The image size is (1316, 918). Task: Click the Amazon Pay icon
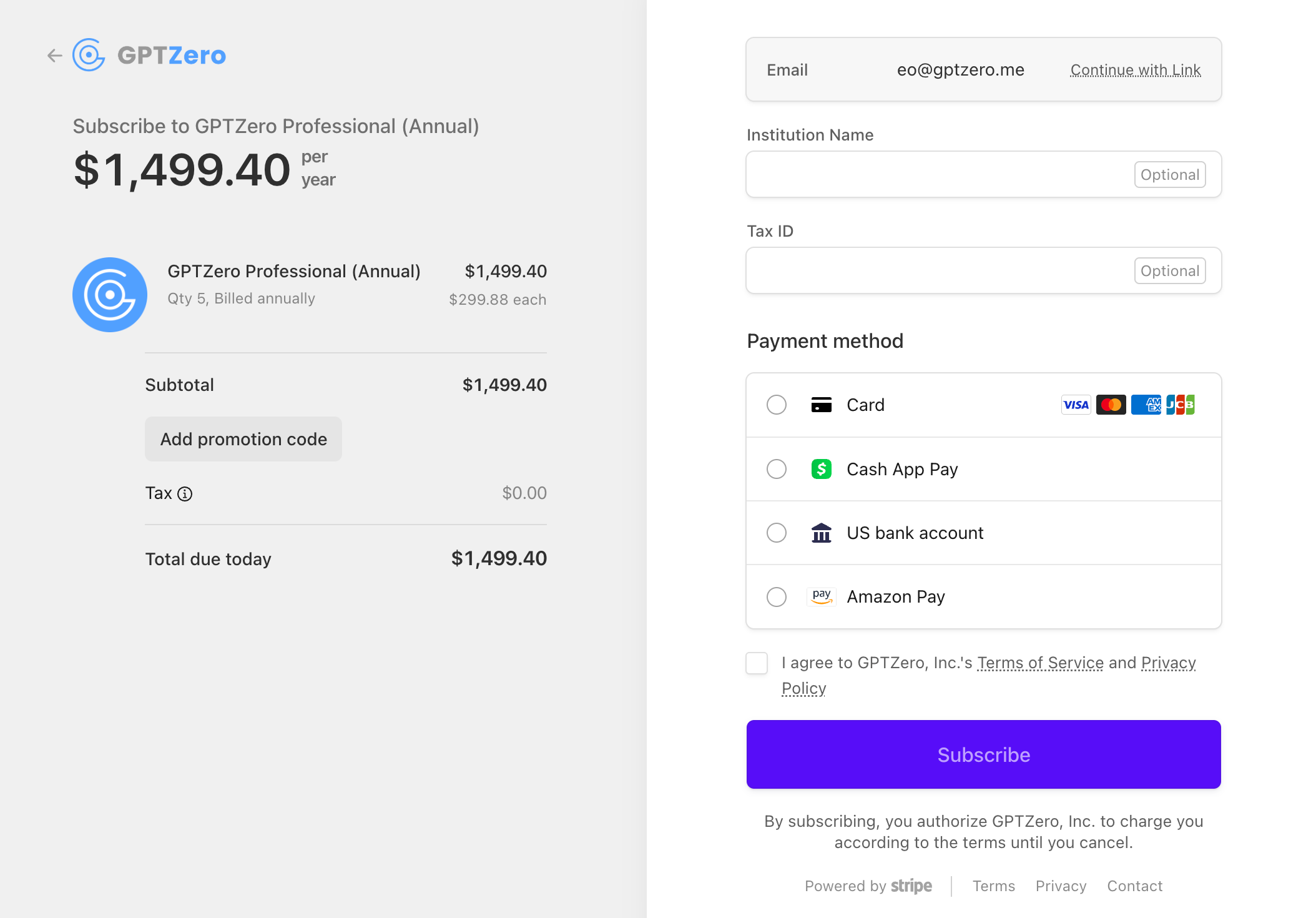(x=822, y=596)
